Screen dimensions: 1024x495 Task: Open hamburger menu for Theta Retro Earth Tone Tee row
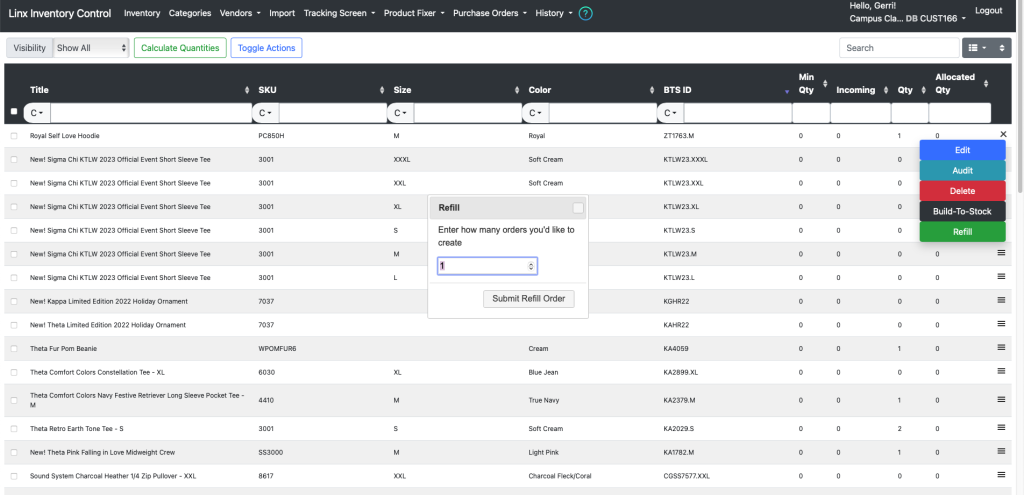1001,427
